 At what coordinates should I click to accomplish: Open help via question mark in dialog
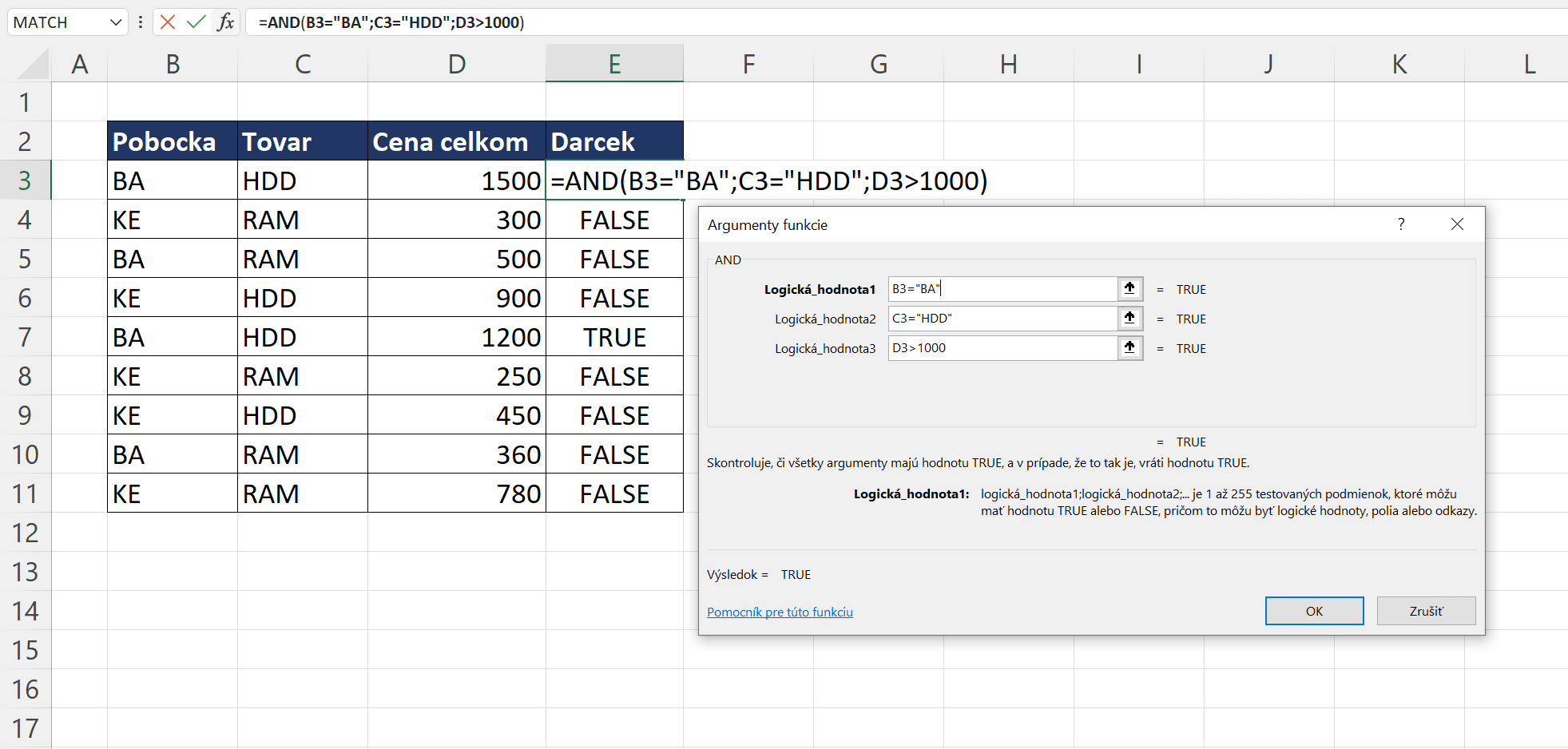coord(1401,224)
